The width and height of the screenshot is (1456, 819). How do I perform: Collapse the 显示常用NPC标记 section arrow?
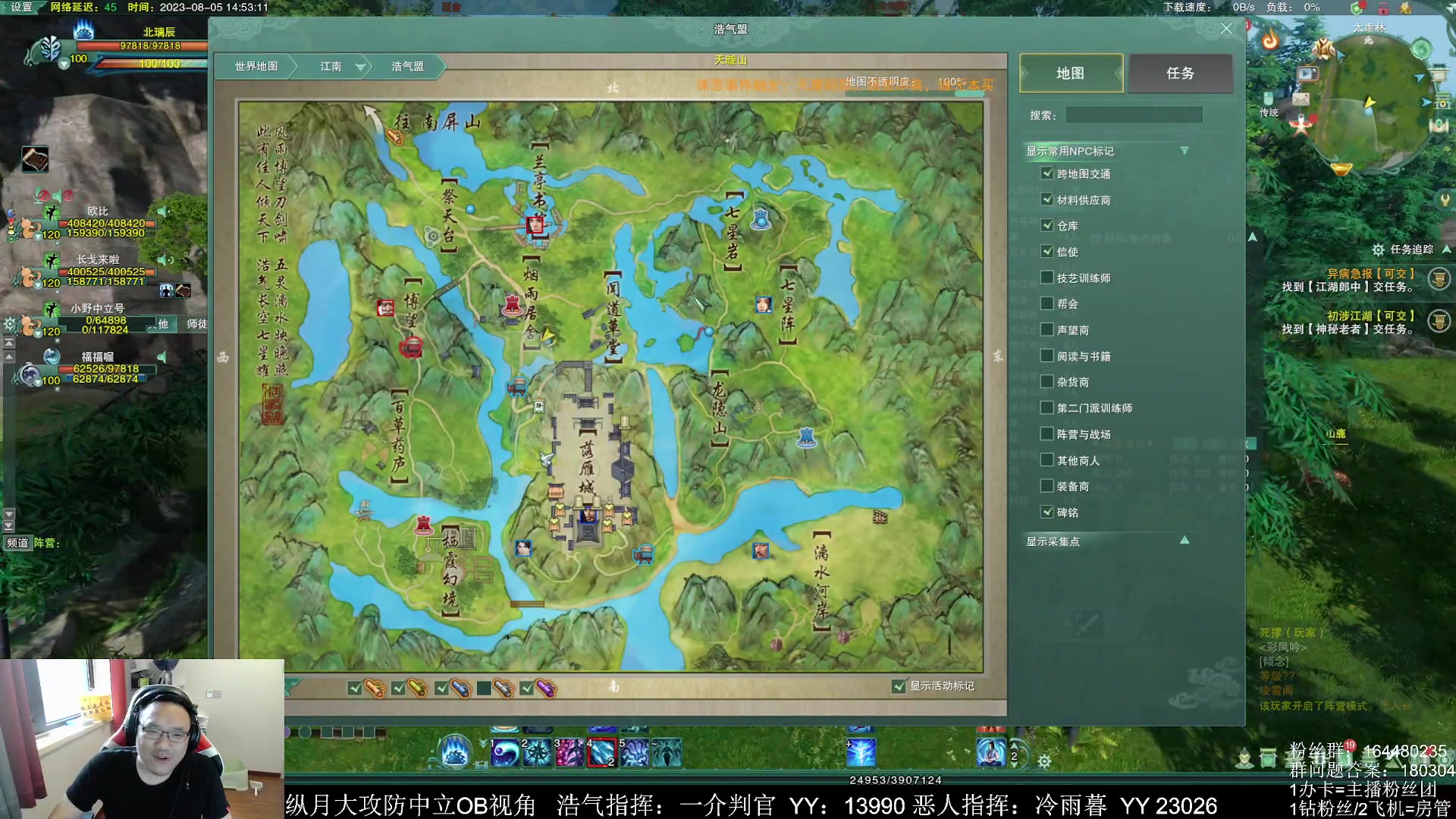pos(1185,151)
